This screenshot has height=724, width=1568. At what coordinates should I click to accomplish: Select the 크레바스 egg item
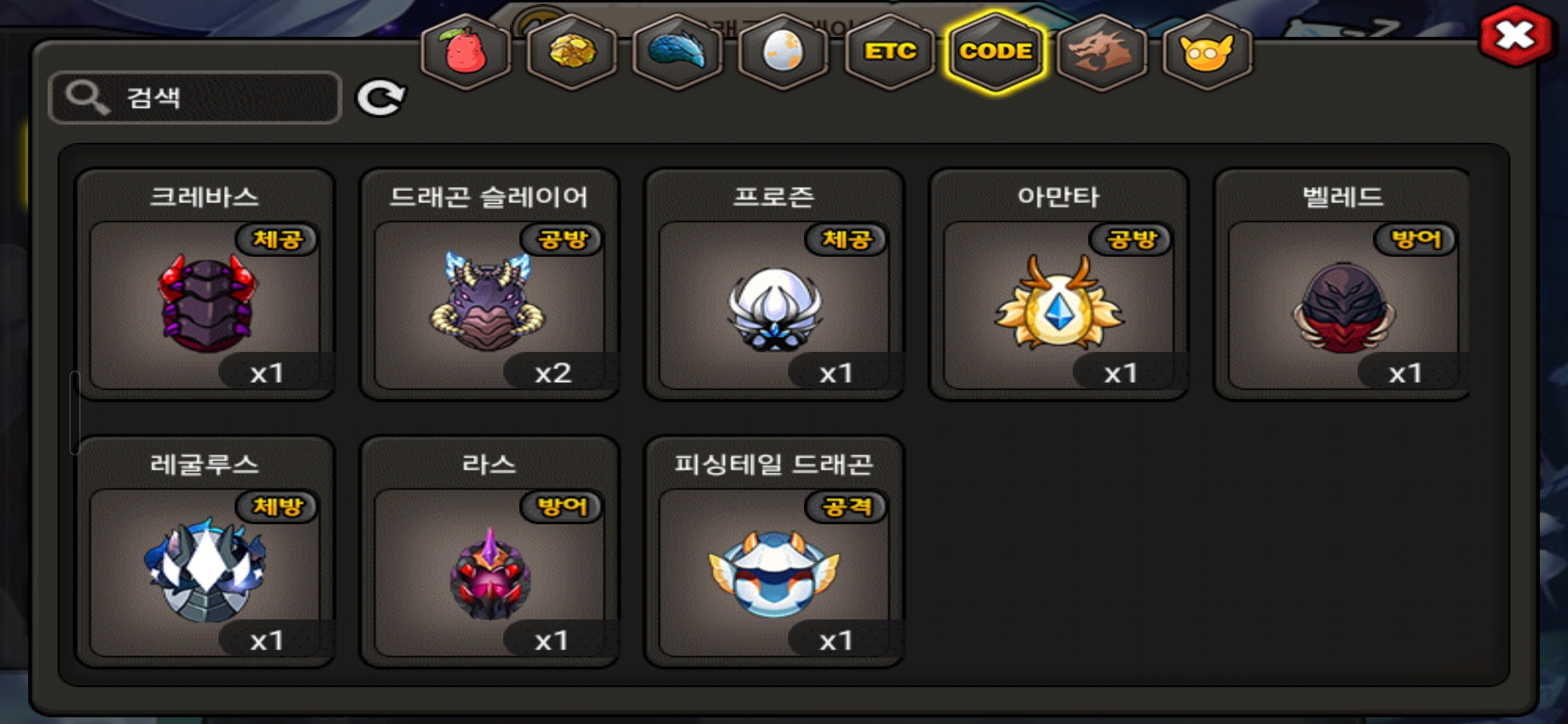pyautogui.click(x=205, y=284)
